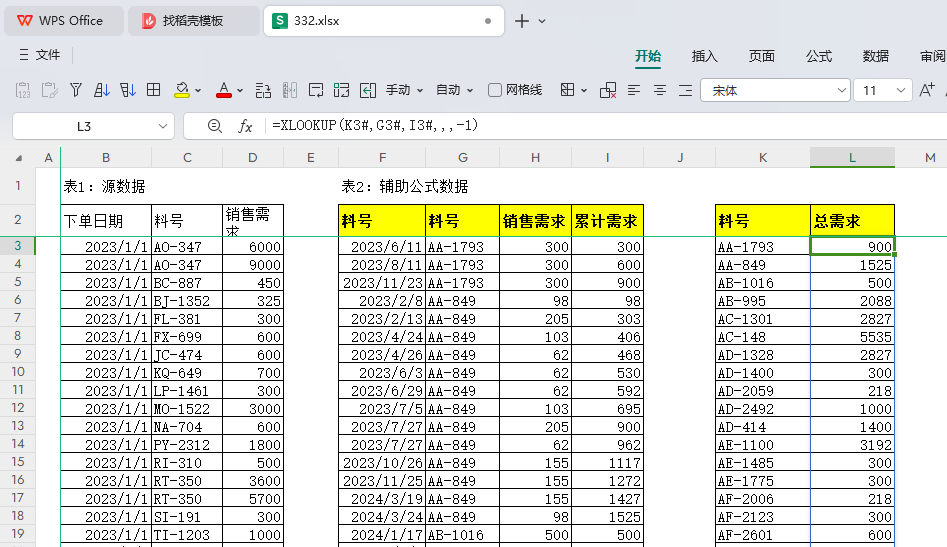Screen dimensions: 947x547
Task: Click the freeze panes table icon
Action: [567, 91]
